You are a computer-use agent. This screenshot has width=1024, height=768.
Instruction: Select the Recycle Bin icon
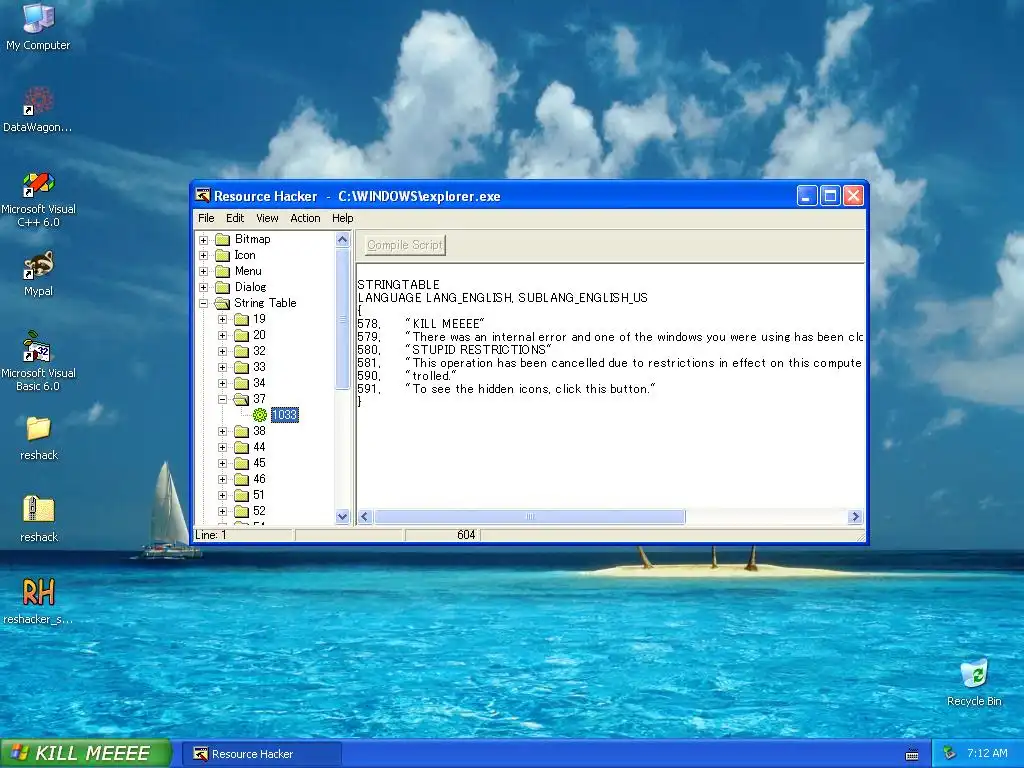[x=974, y=674]
